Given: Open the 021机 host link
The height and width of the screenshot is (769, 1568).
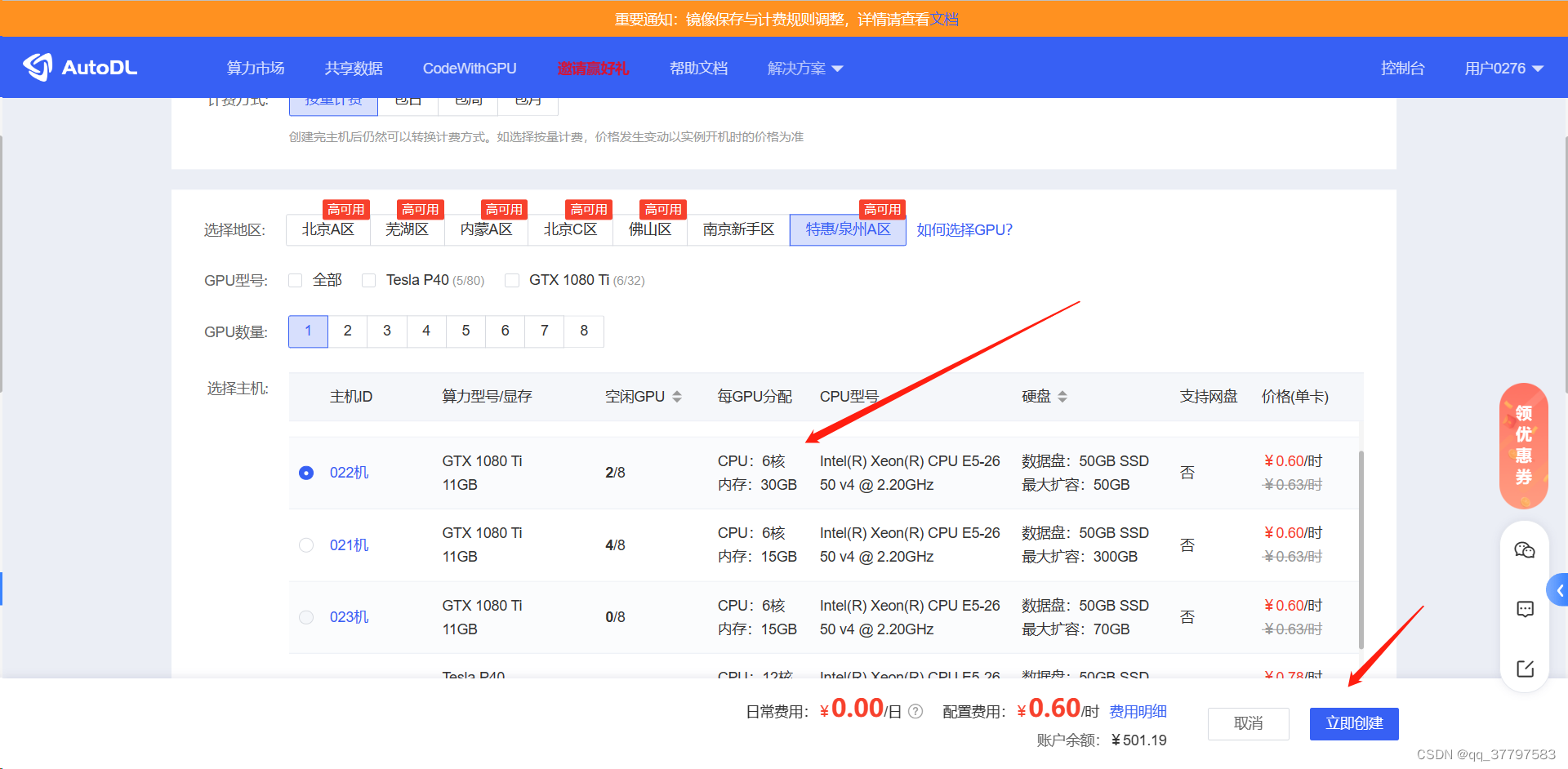Looking at the screenshot, I should click(x=350, y=545).
